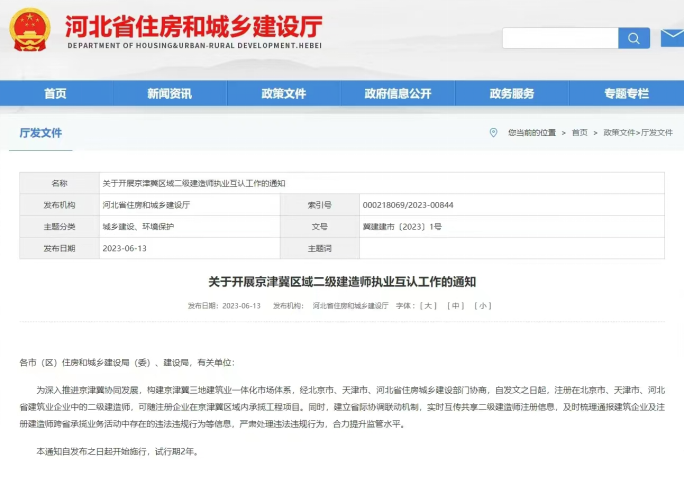685x477 pixels.
Task: Click into the site search field
Action: (560, 38)
